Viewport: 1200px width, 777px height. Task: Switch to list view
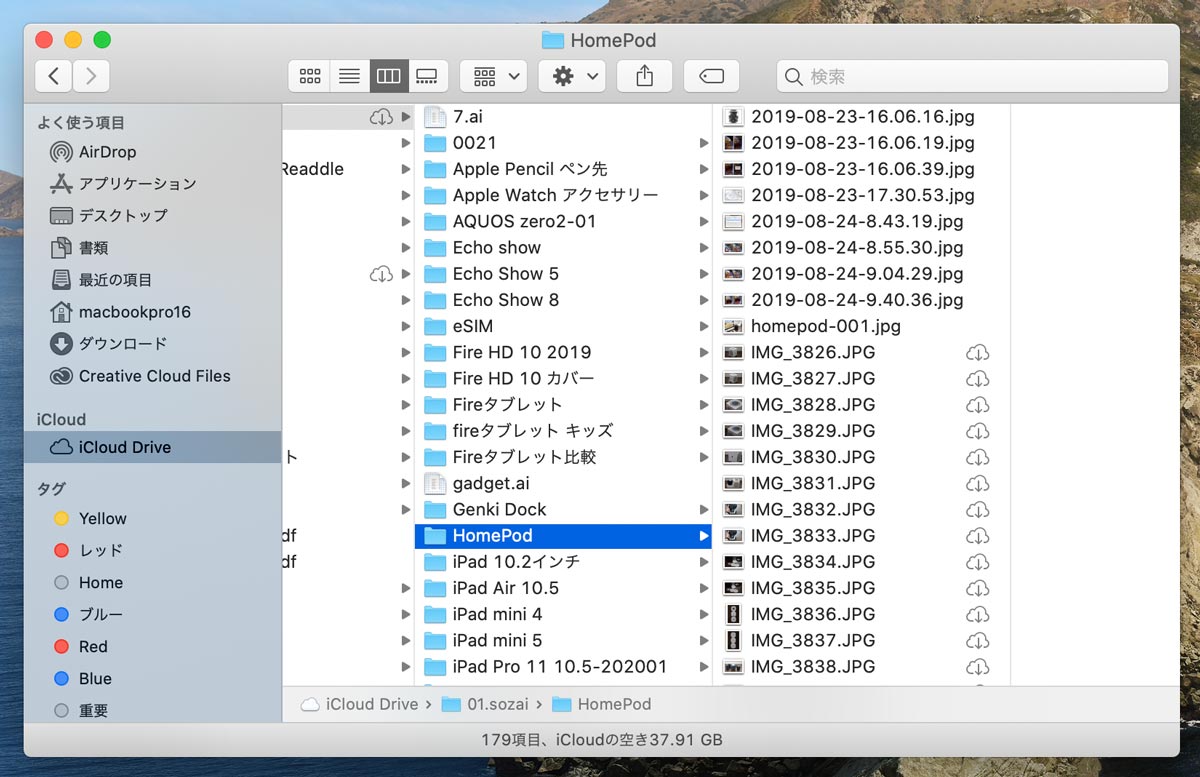tap(349, 76)
